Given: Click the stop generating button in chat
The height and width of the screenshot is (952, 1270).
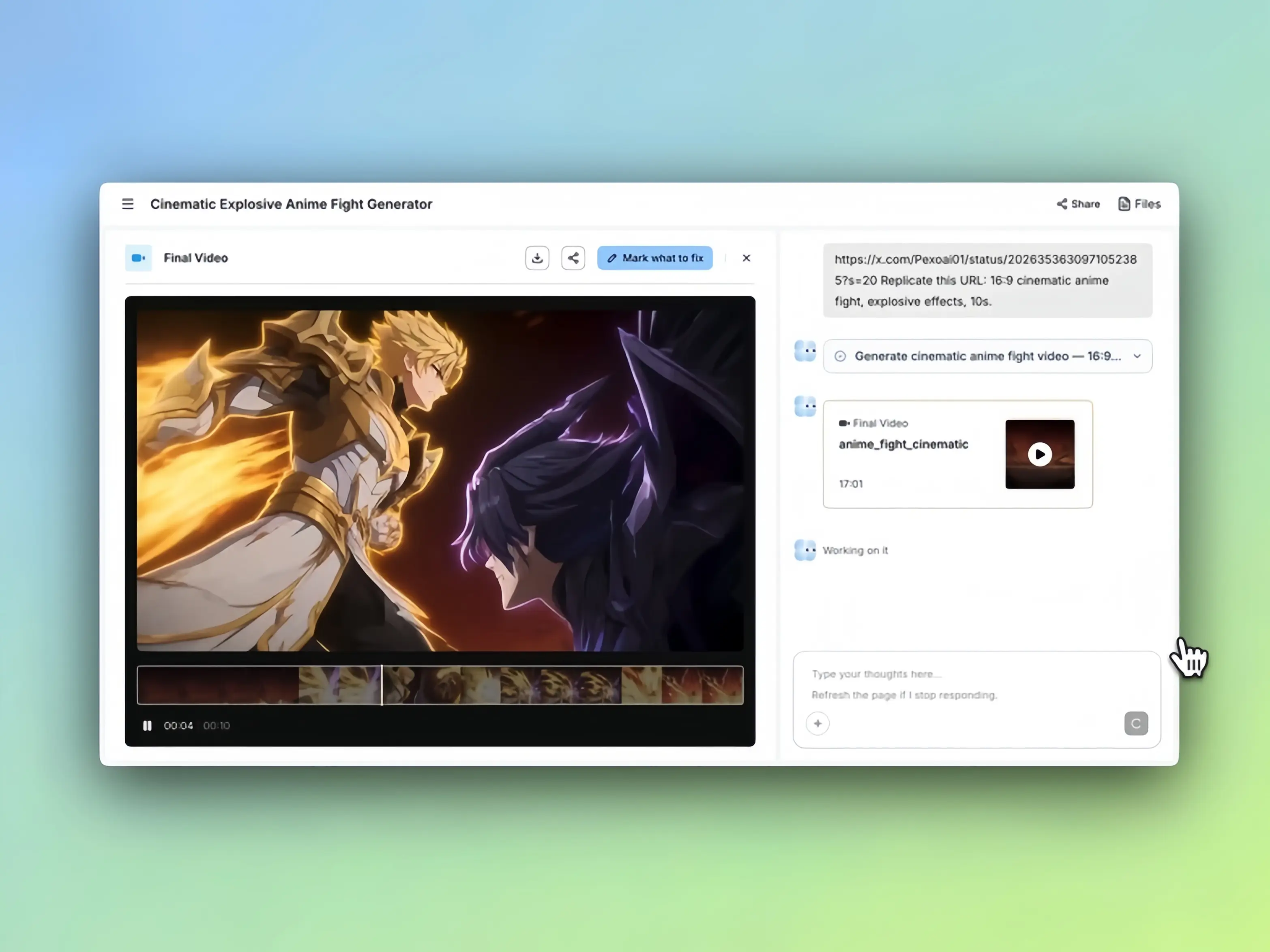Looking at the screenshot, I should pyautogui.click(x=1136, y=723).
